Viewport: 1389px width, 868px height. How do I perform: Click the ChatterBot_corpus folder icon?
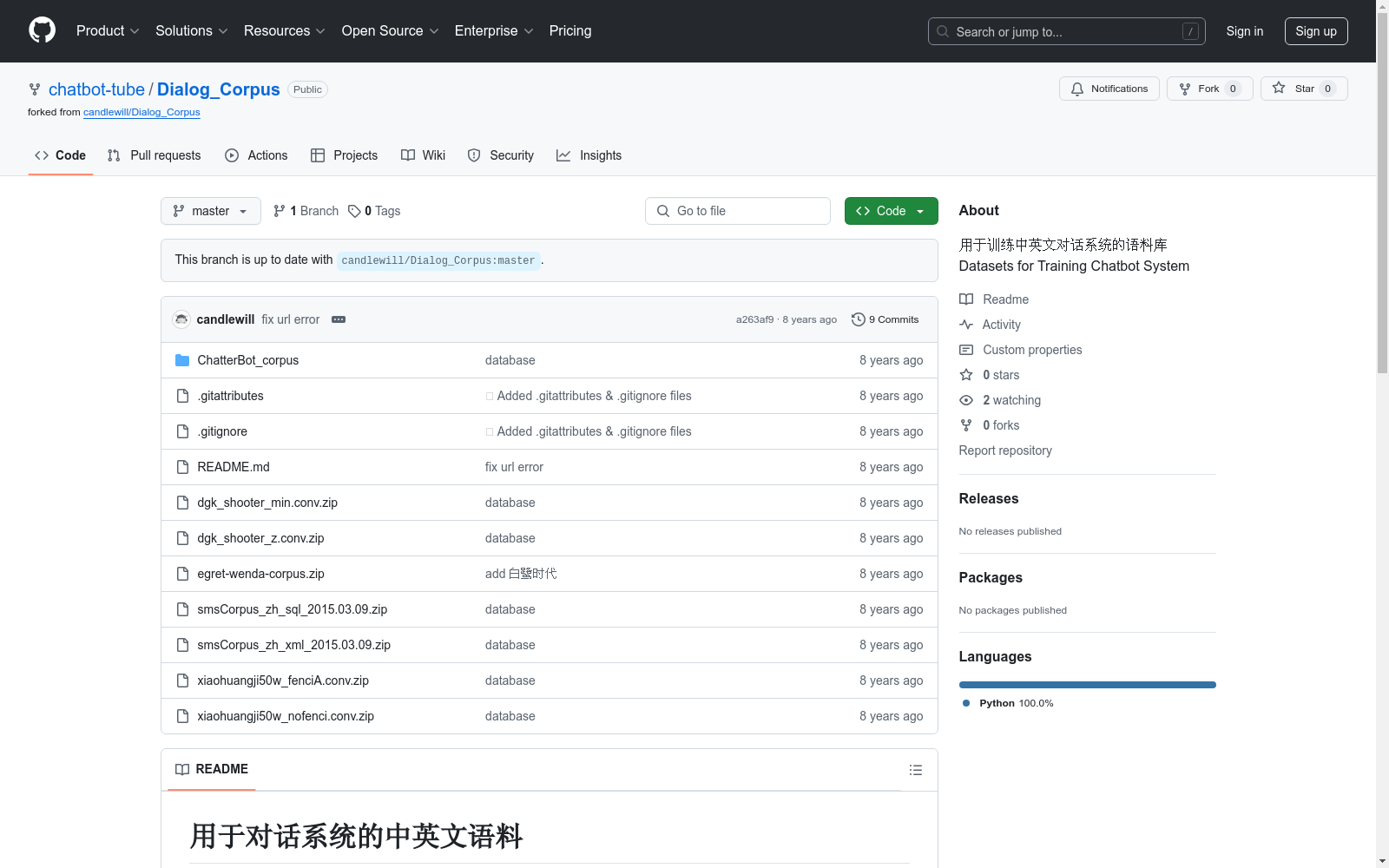[182, 360]
